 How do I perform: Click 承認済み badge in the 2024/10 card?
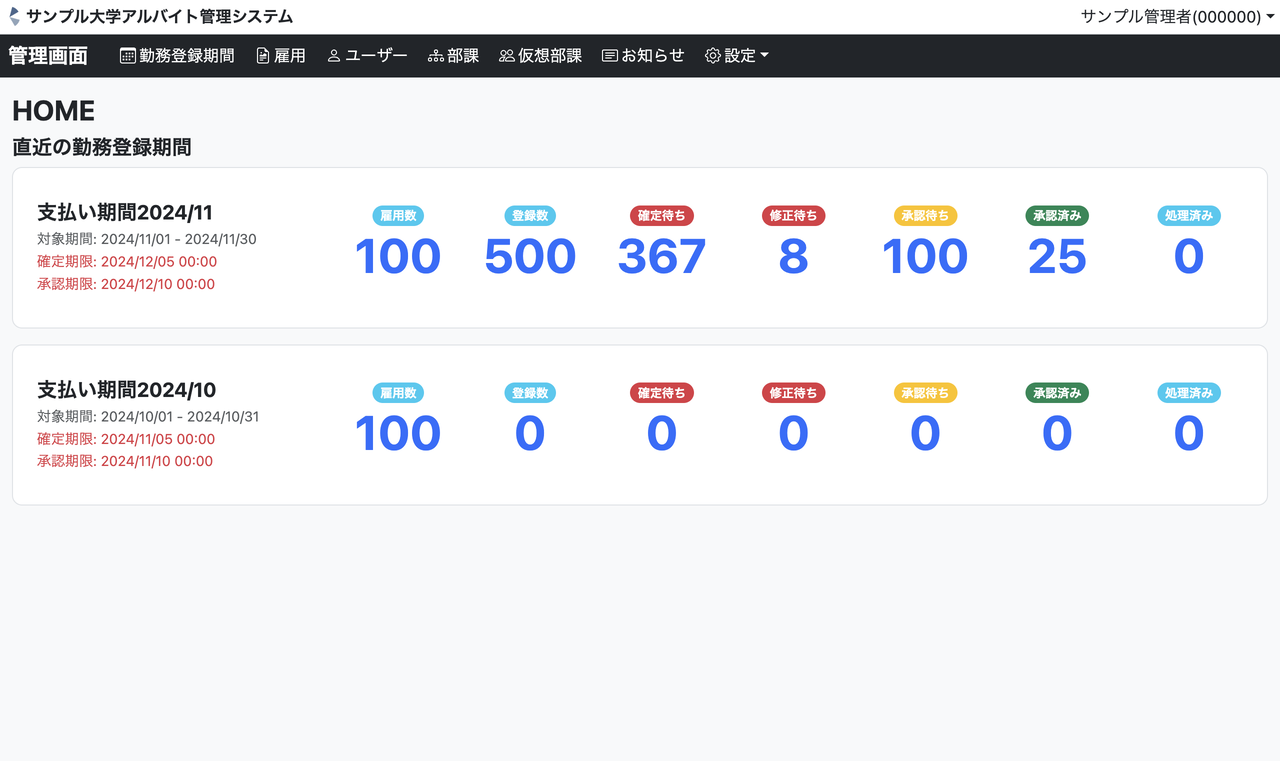click(x=1057, y=393)
